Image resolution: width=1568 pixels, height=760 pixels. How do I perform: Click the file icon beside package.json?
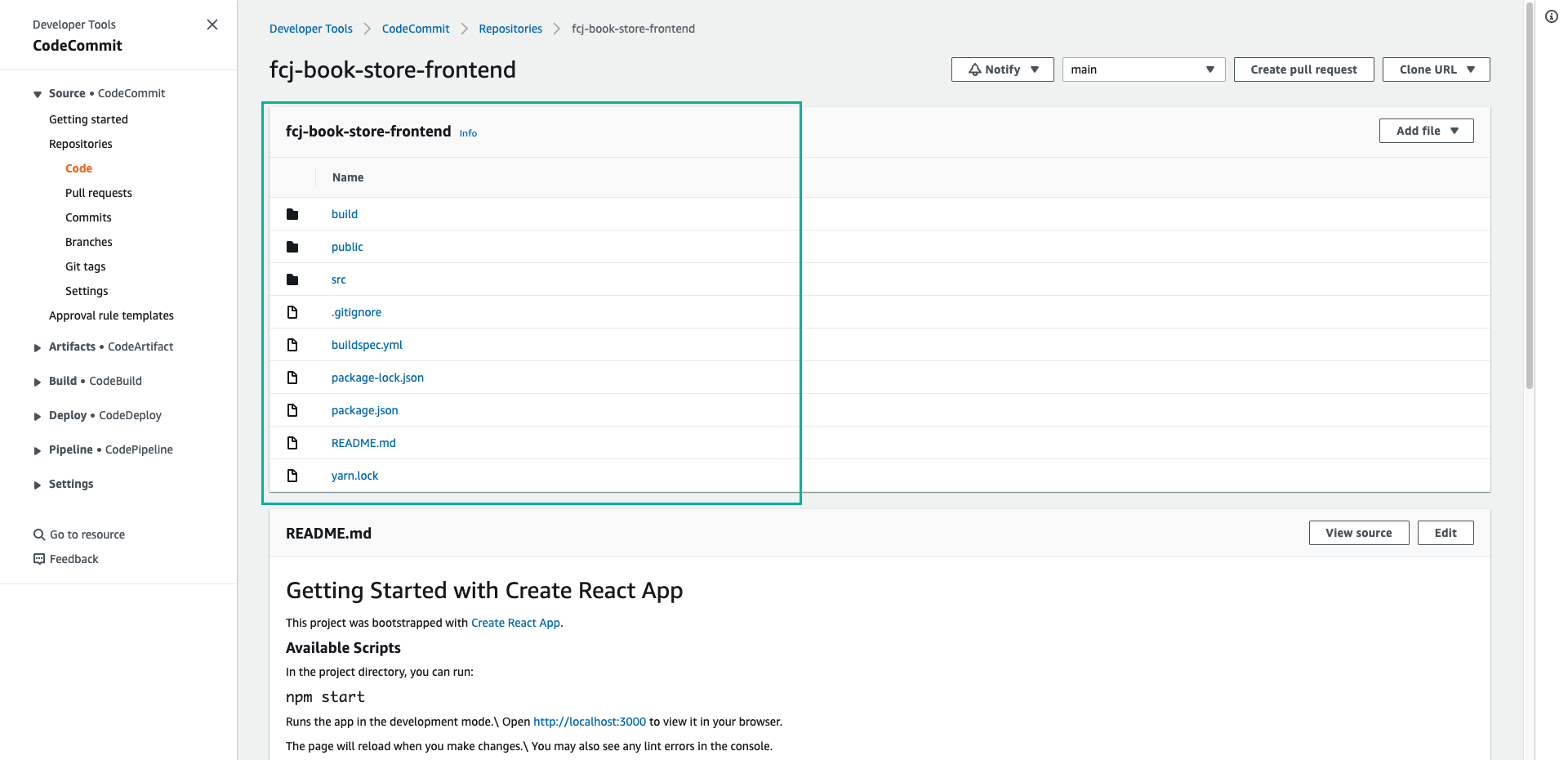coord(292,410)
